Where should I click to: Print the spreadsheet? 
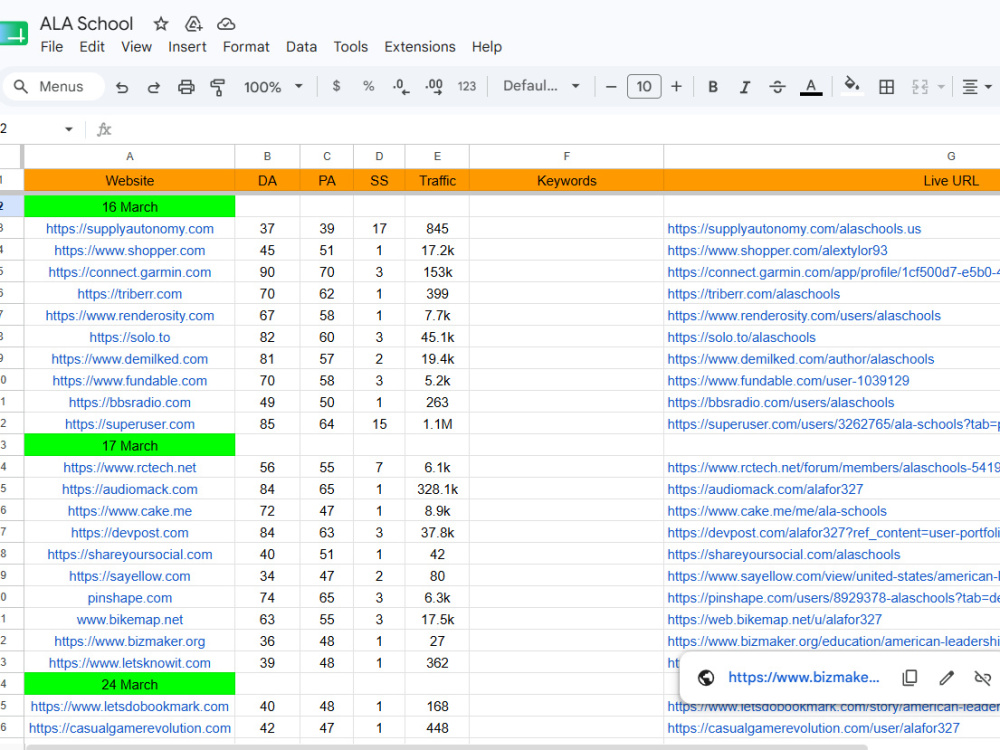(186, 87)
